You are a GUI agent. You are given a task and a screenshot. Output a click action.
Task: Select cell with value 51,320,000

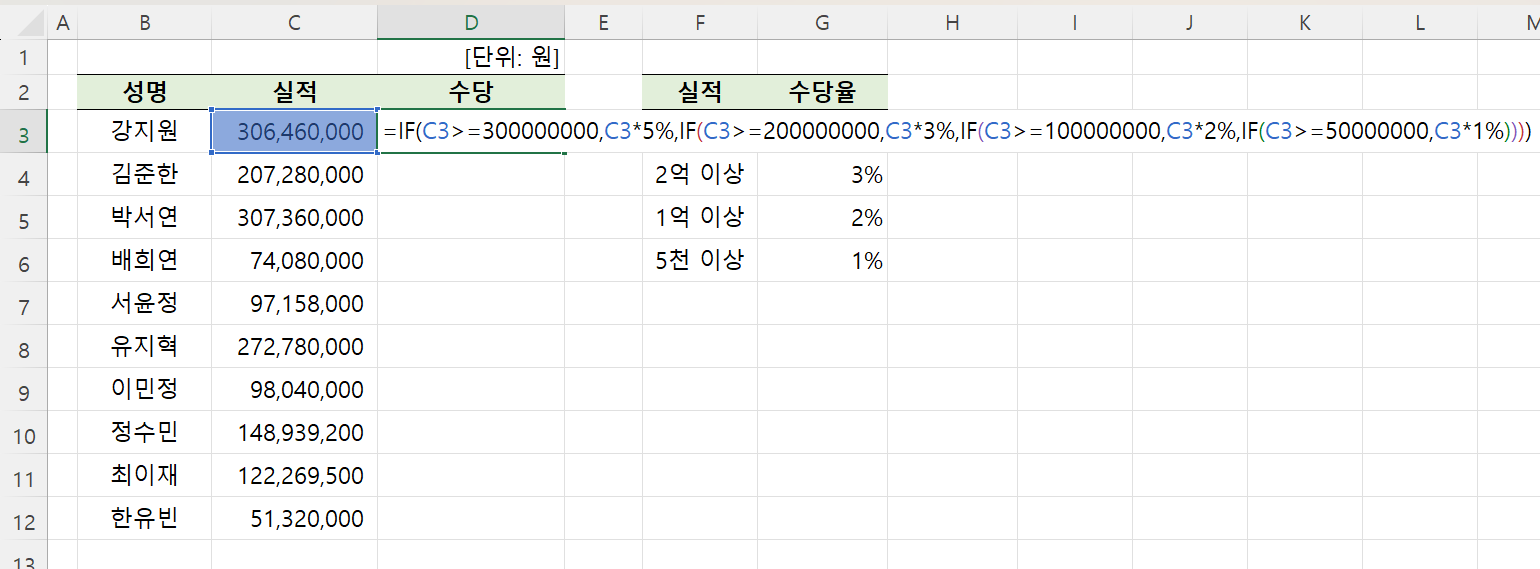coord(294,519)
